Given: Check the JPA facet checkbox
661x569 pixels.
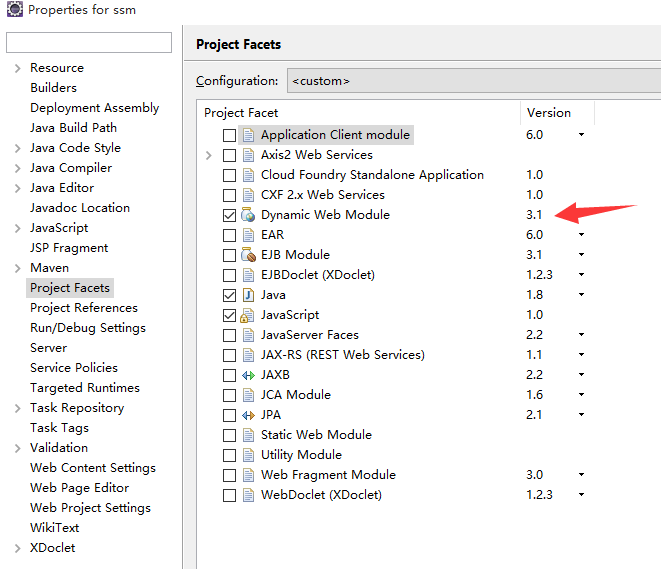Looking at the screenshot, I should [x=230, y=415].
